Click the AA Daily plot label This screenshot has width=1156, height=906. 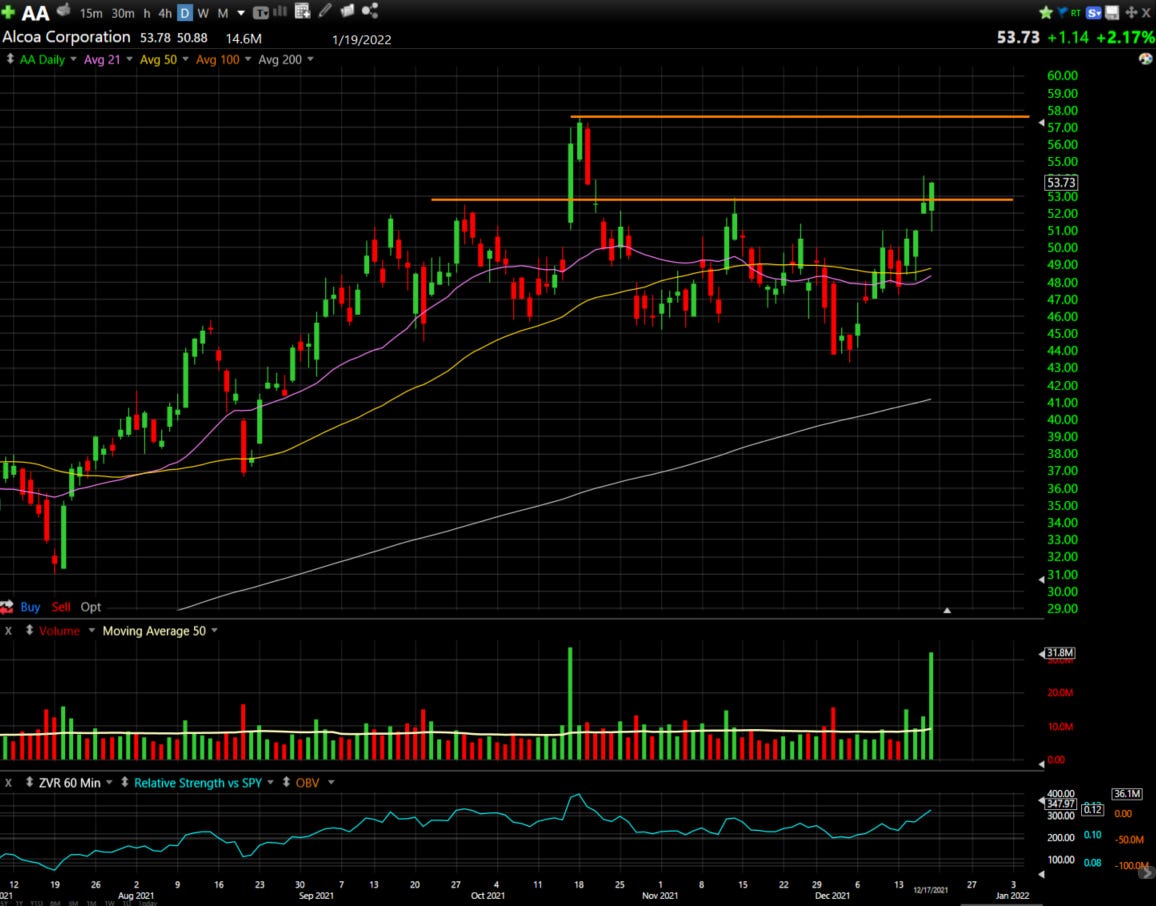42,60
